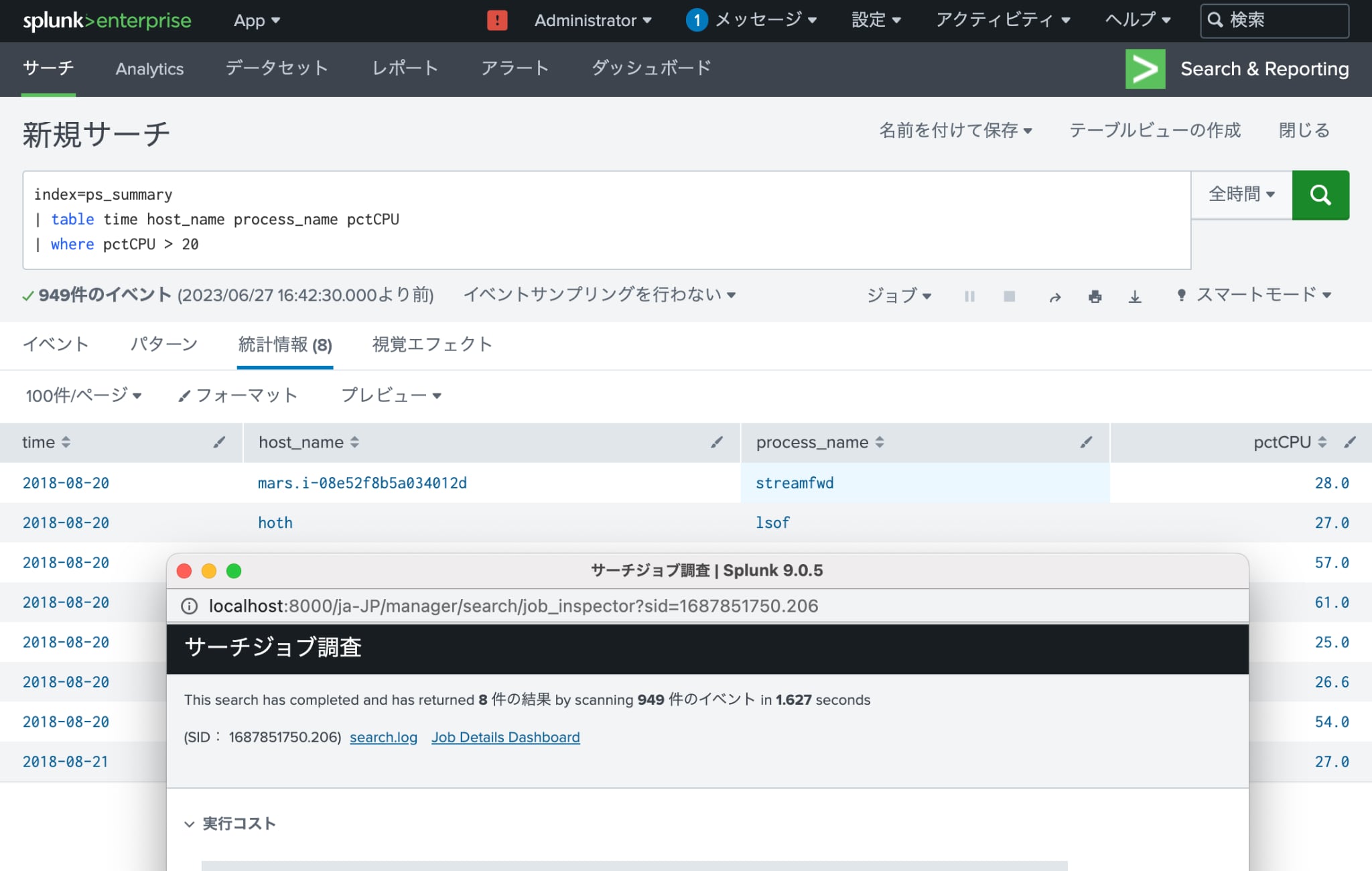Select the レポート nav tab

(x=405, y=68)
